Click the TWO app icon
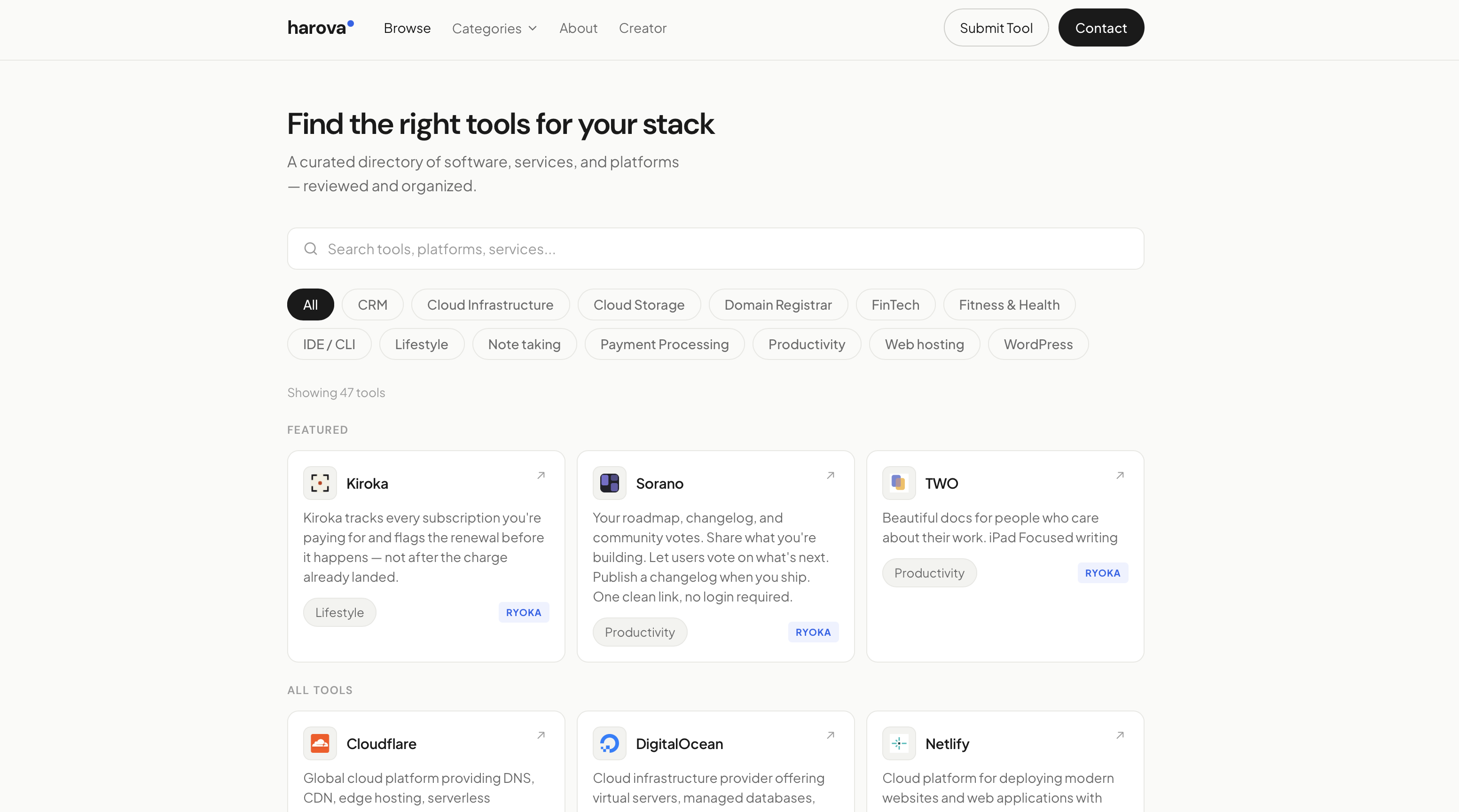Image resolution: width=1459 pixels, height=812 pixels. pos(899,483)
